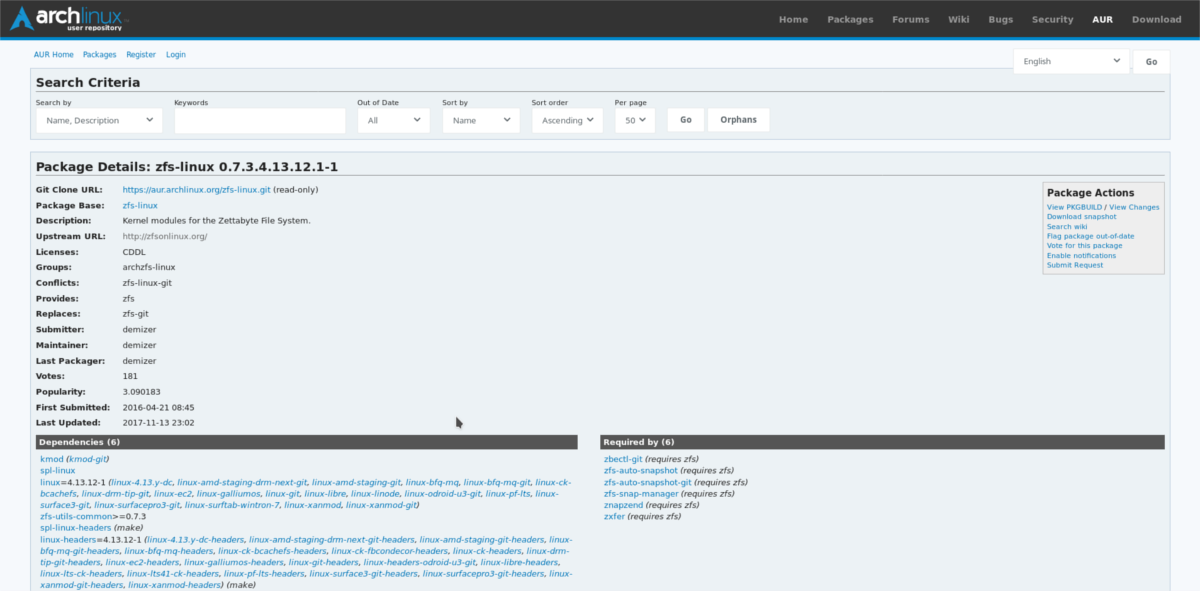Click the AUR Home link
1200x591 pixels.
click(x=55, y=54)
